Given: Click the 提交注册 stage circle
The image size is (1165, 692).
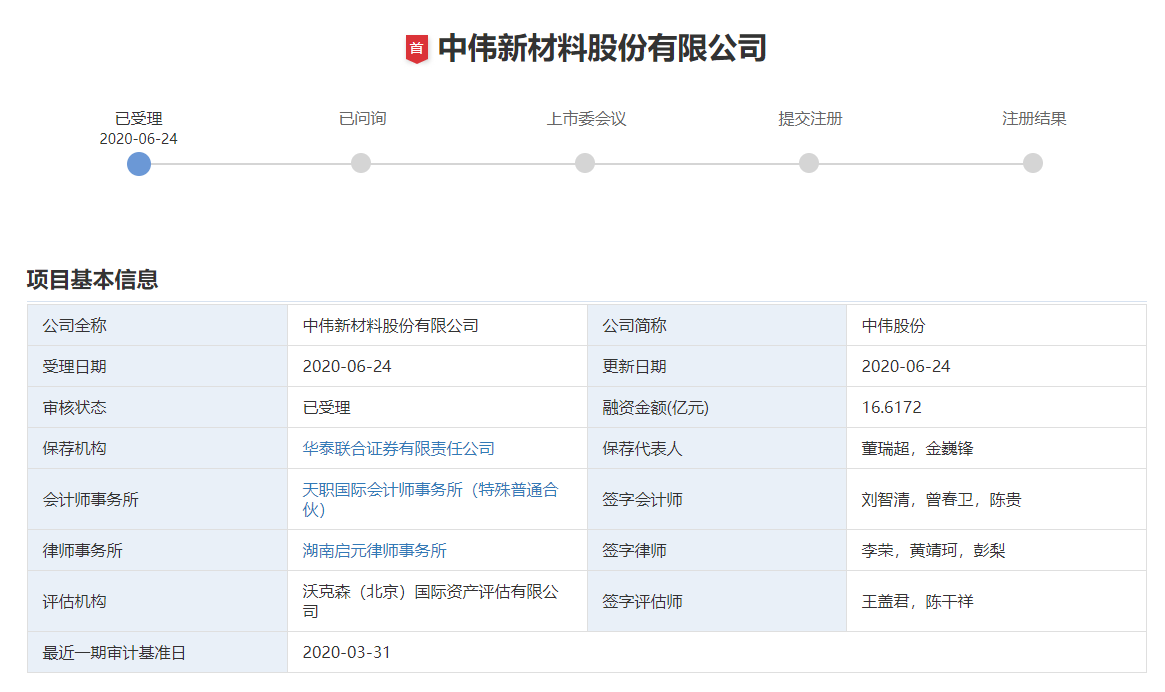Looking at the screenshot, I should (x=809, y=163).
